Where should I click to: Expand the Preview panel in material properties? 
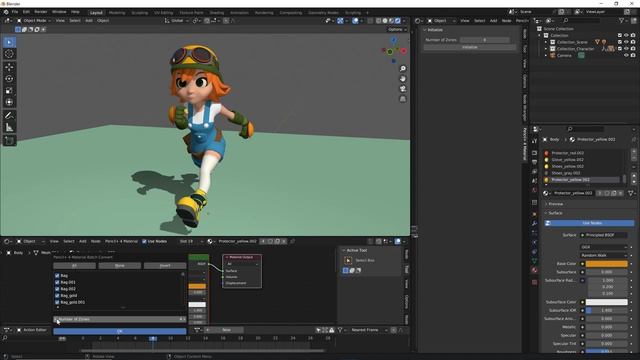click(x=554, y=204)
